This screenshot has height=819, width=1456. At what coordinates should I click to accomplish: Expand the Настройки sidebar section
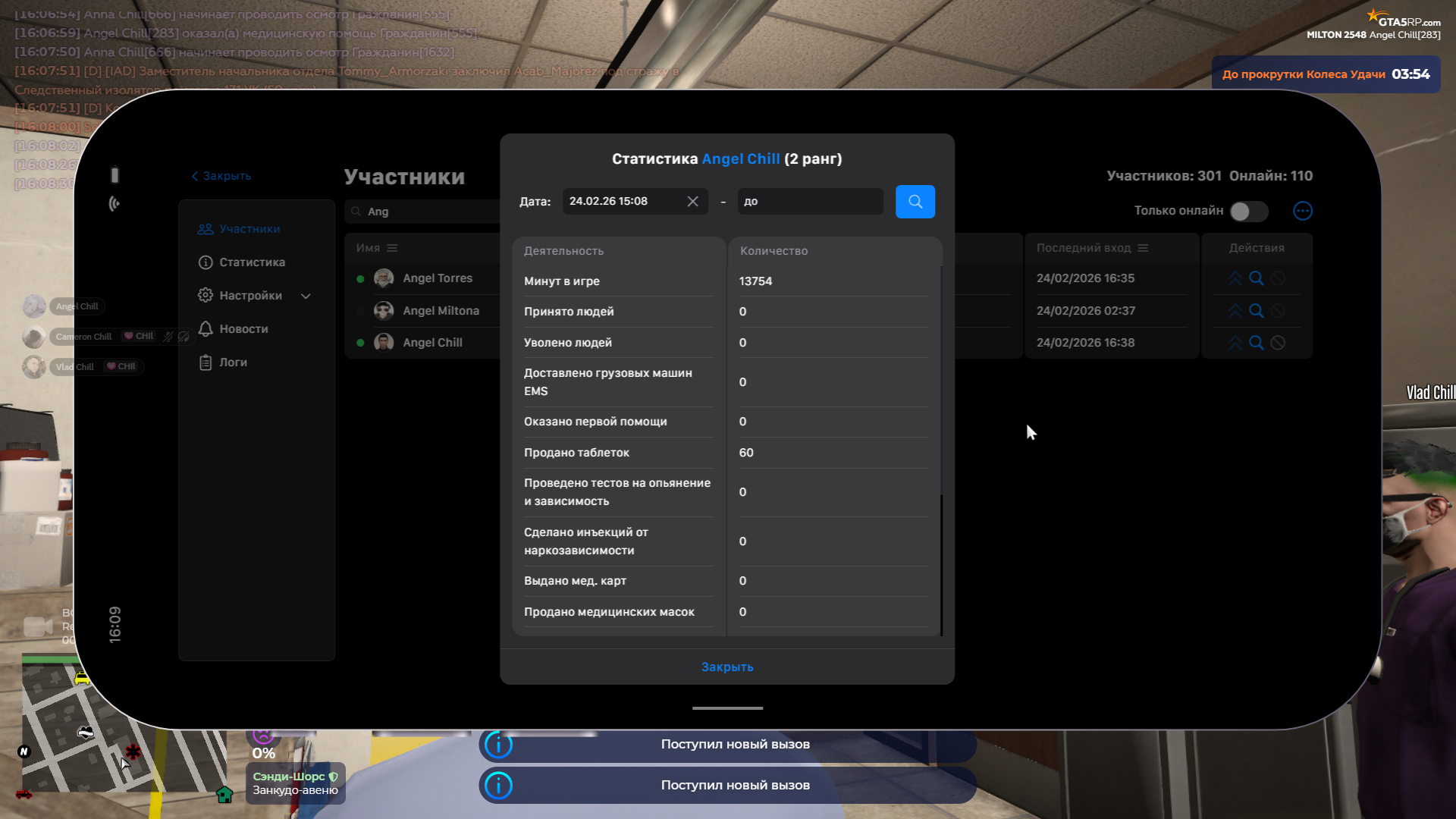(x=306, y=296)
